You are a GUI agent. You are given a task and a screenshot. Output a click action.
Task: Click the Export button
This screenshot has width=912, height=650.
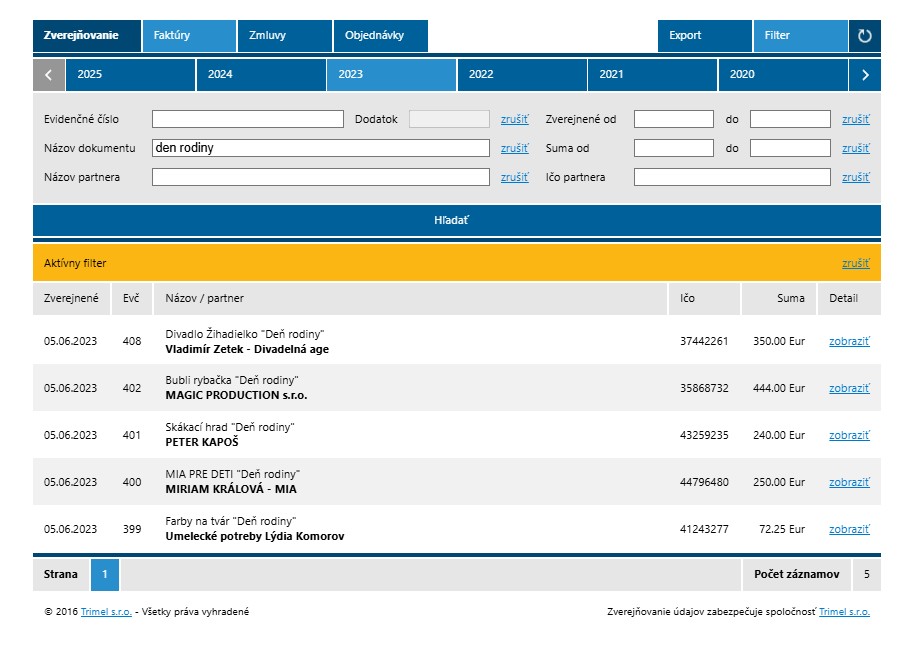pos(704,36)
